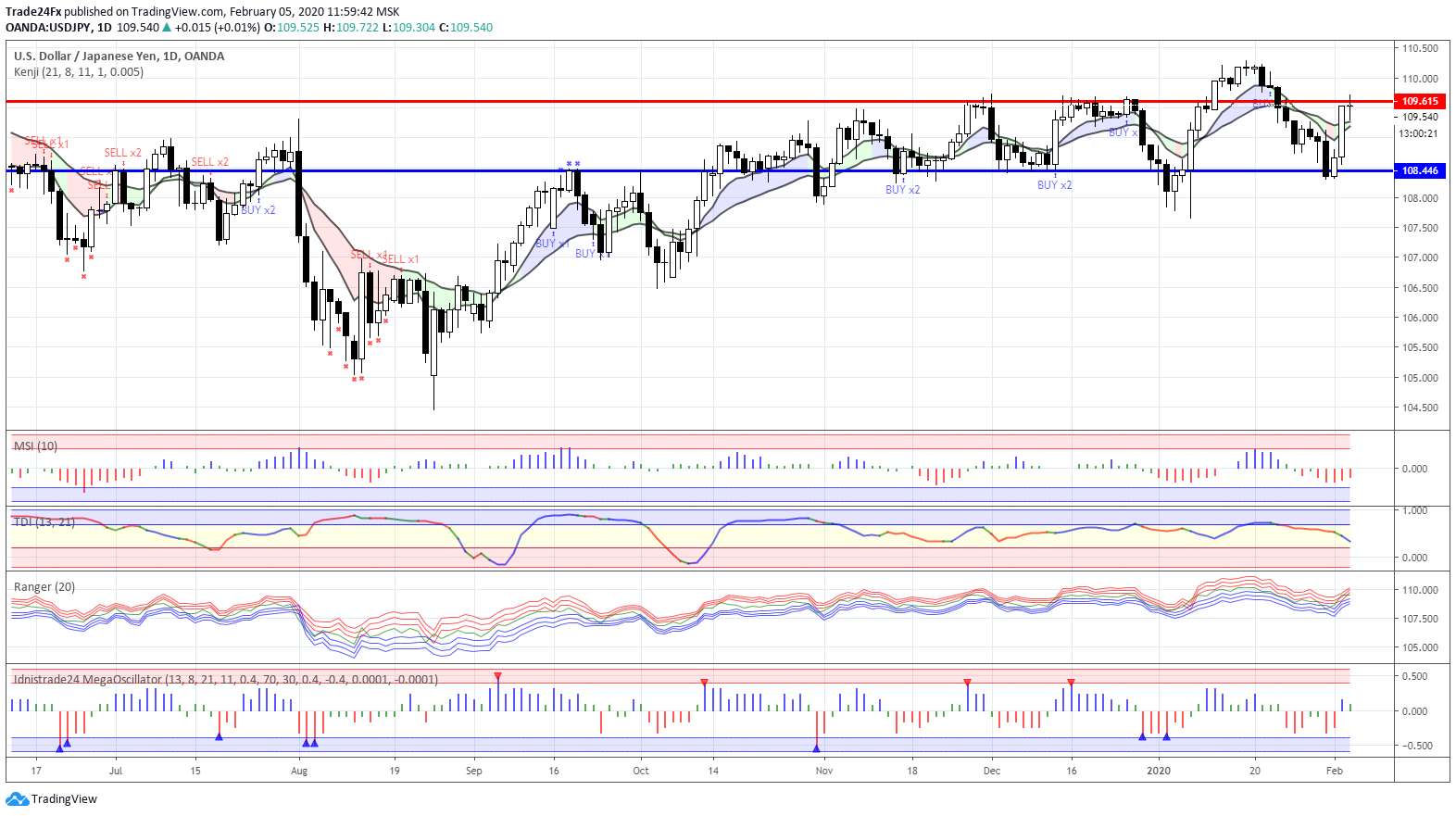Click the 110.000 value on Ranger axis
Image resolution: width=1456 pixels, height=816 pixels.
click(1420, 590)
